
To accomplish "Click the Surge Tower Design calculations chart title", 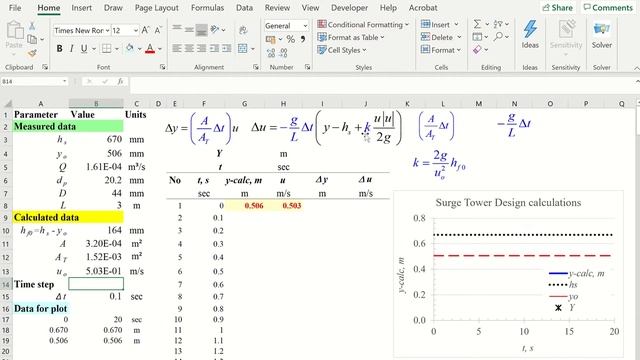I will [x=508, y=202].
